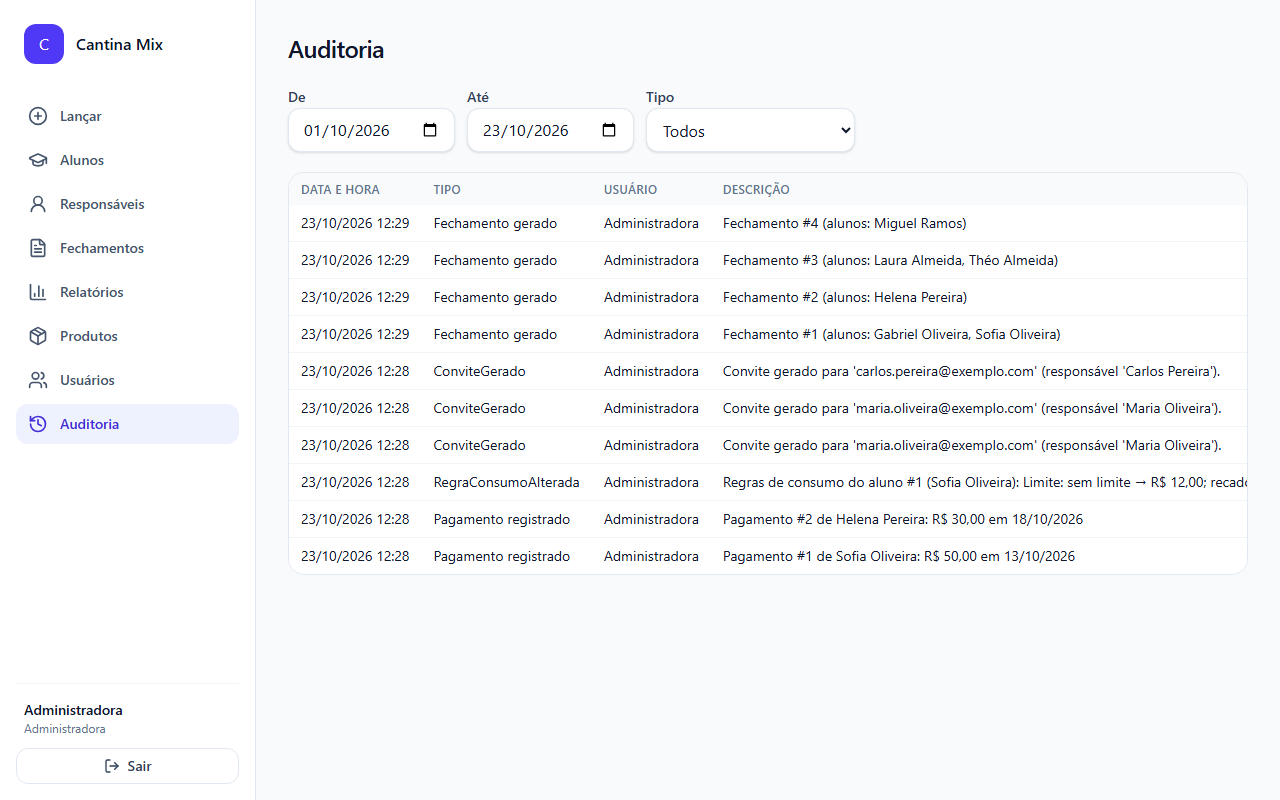Image resolution: width=1280 pixels, height=800 pixels.
Task: Select the Responsáveis sidebar link
Action: [127, 204]
